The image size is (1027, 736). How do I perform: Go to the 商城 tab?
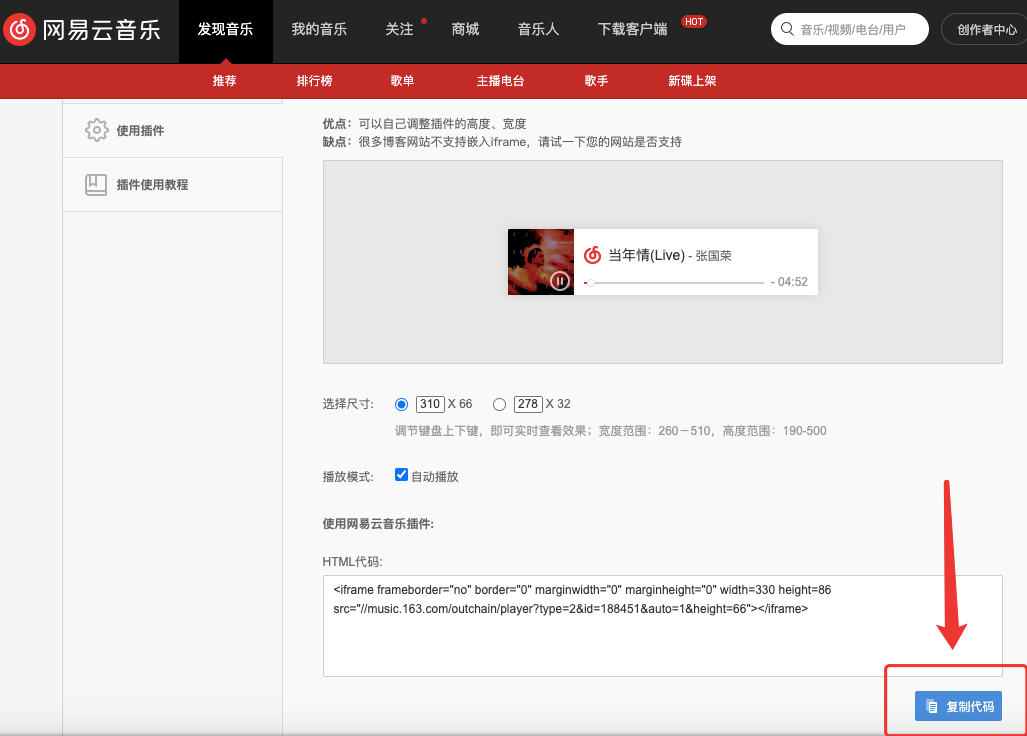pyautogui.click(x=465, y=29)
